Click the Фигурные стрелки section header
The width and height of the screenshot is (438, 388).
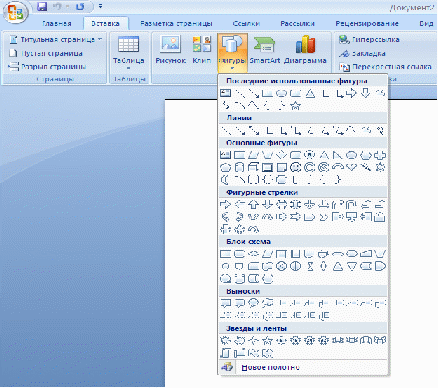point(262,192)
